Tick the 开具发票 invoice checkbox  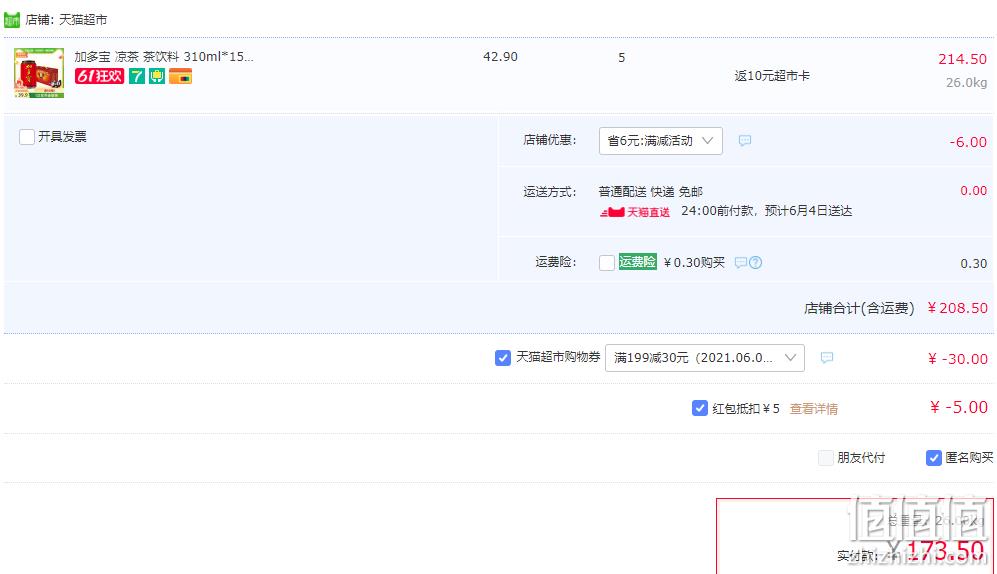click(27, 137)
